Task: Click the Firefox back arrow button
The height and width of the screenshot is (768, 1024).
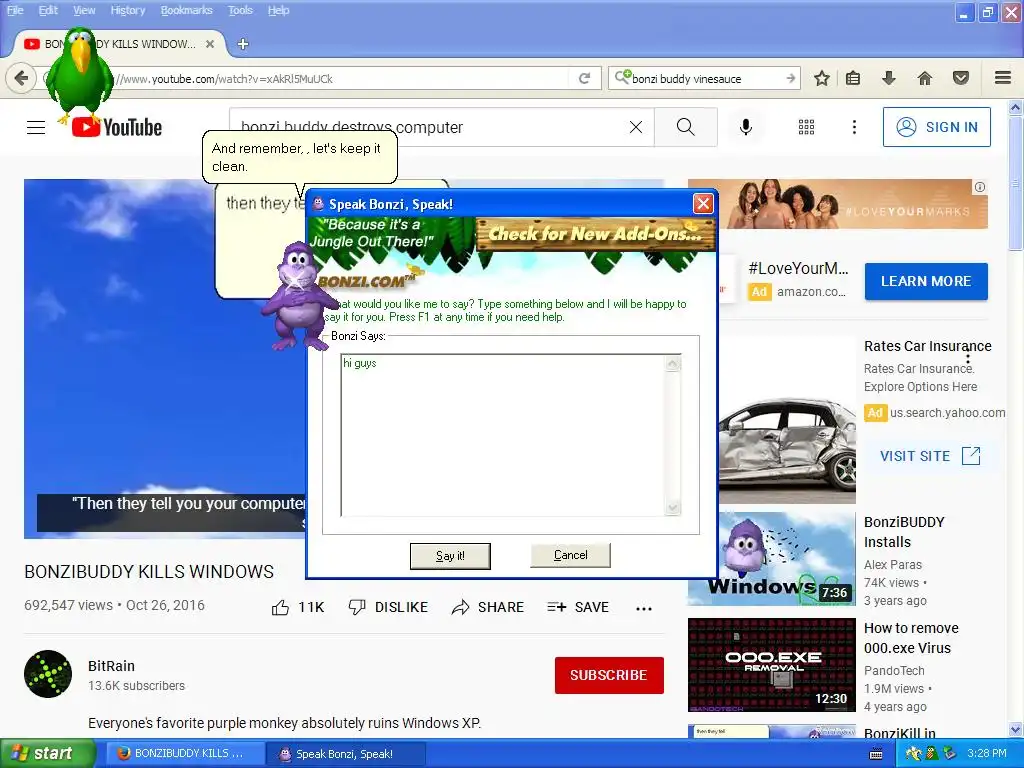Action: (21, 78)
